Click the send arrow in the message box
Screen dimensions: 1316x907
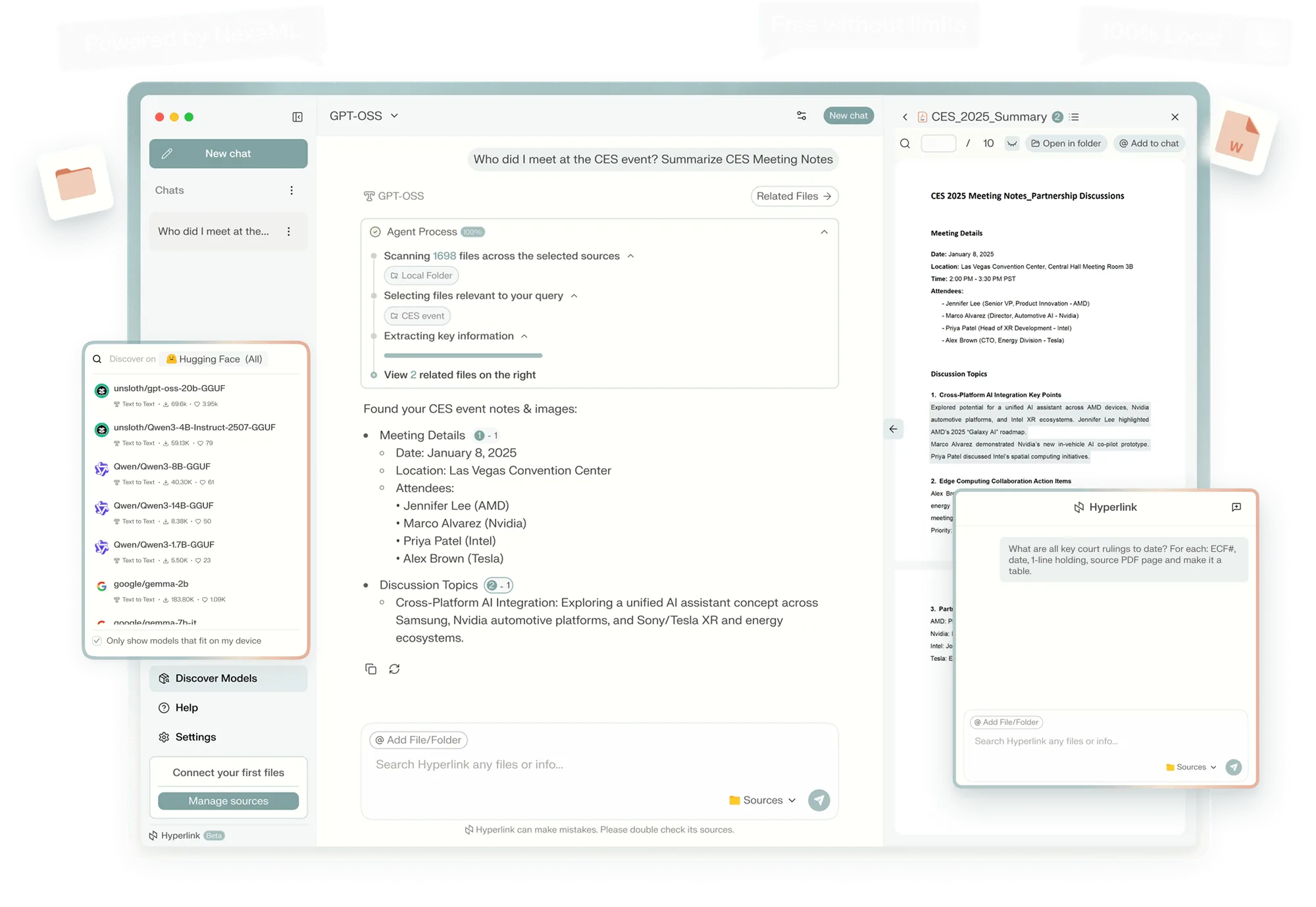[819, 800]
